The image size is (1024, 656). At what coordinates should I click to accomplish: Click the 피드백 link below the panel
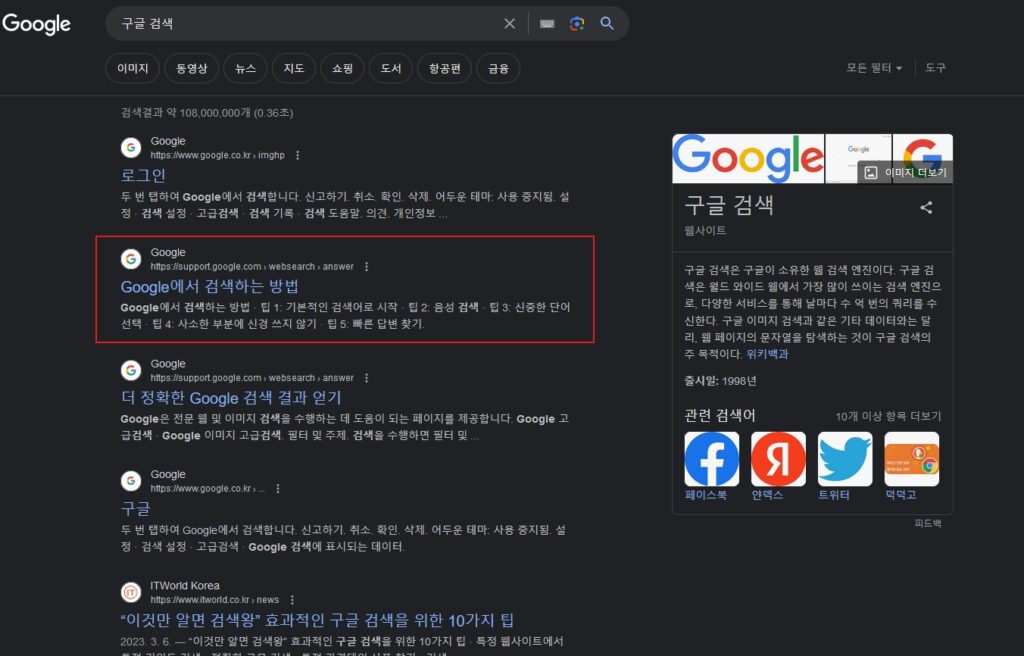click(928, 523)
